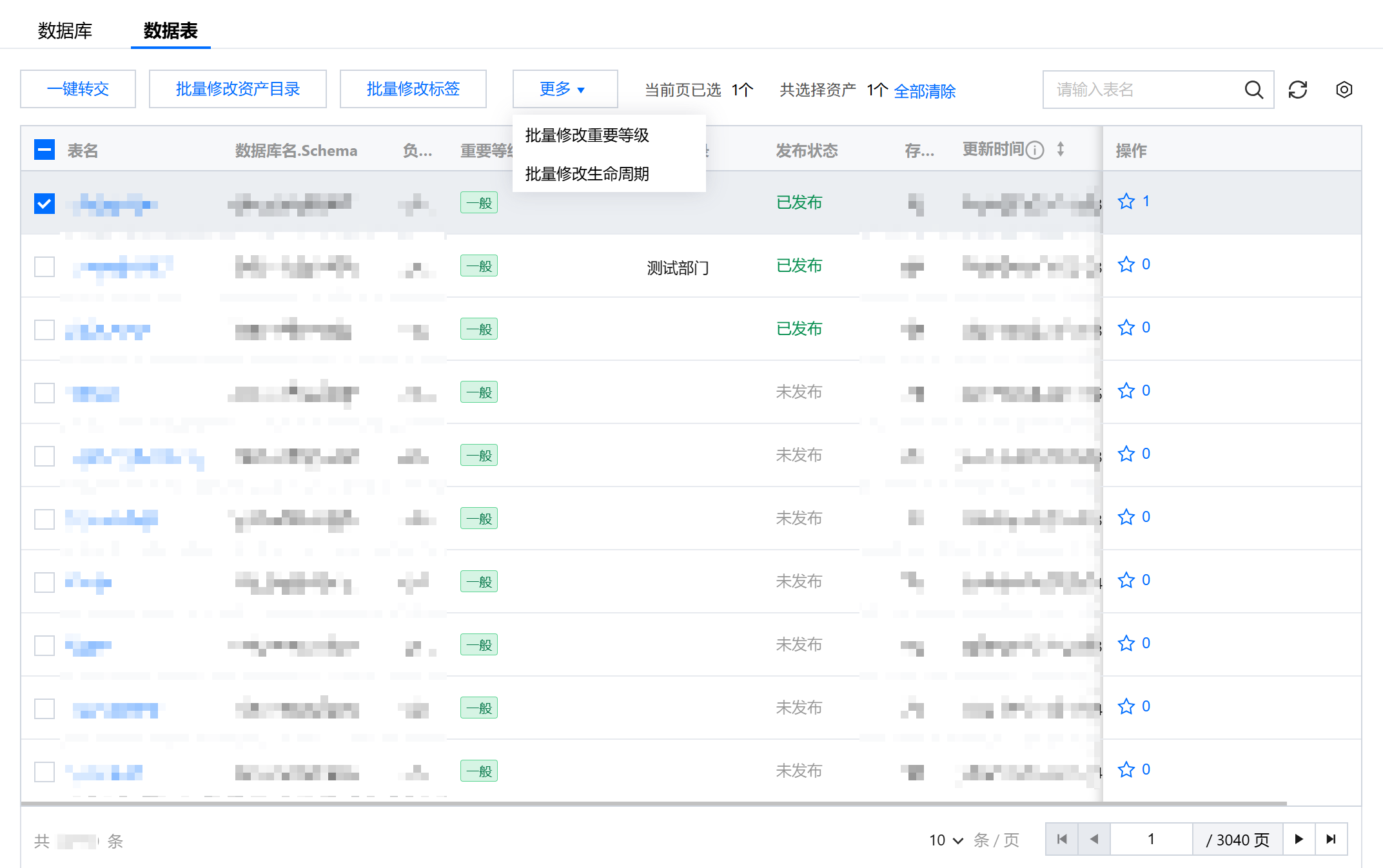
Task: Toggle the header select-all checkbox
Action: click(x=44, y=150)
